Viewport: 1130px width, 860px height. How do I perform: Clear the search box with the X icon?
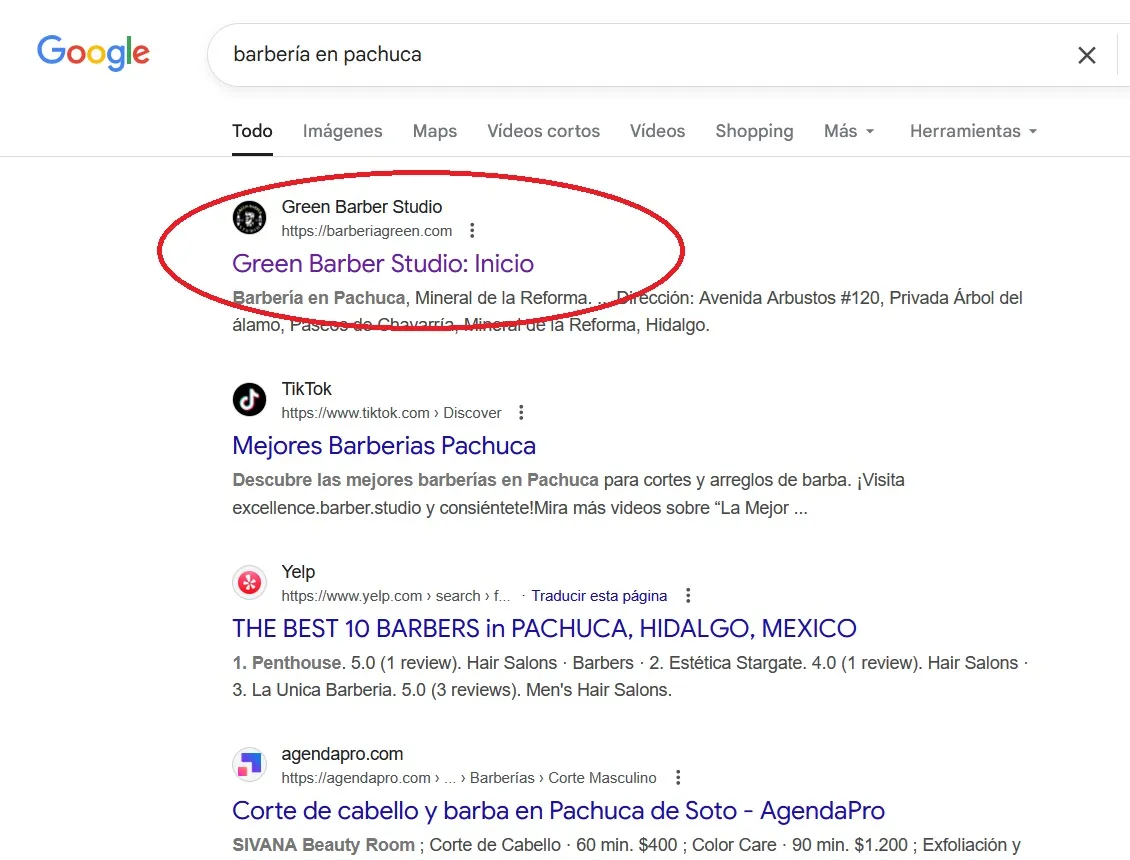click(x=1087, y=55)
